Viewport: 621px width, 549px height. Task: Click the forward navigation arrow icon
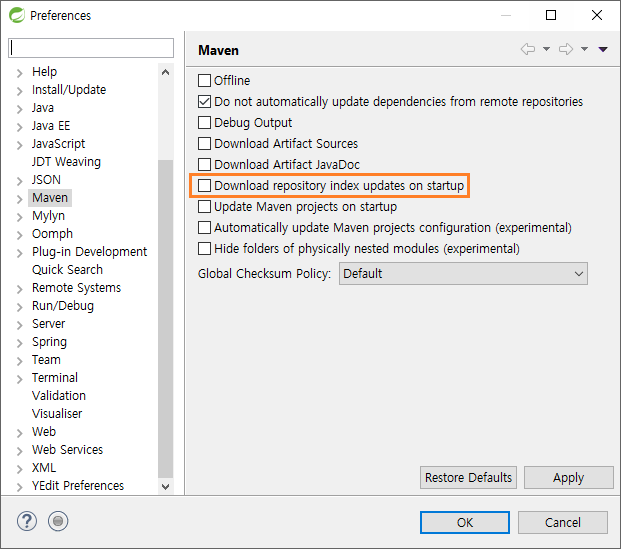click(566, 50)
